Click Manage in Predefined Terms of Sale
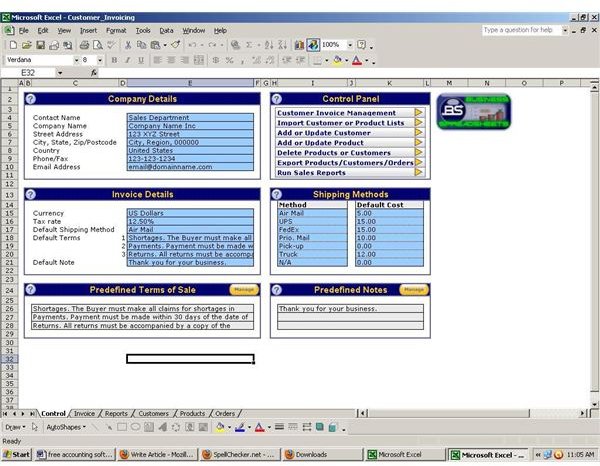 point(244,290)
